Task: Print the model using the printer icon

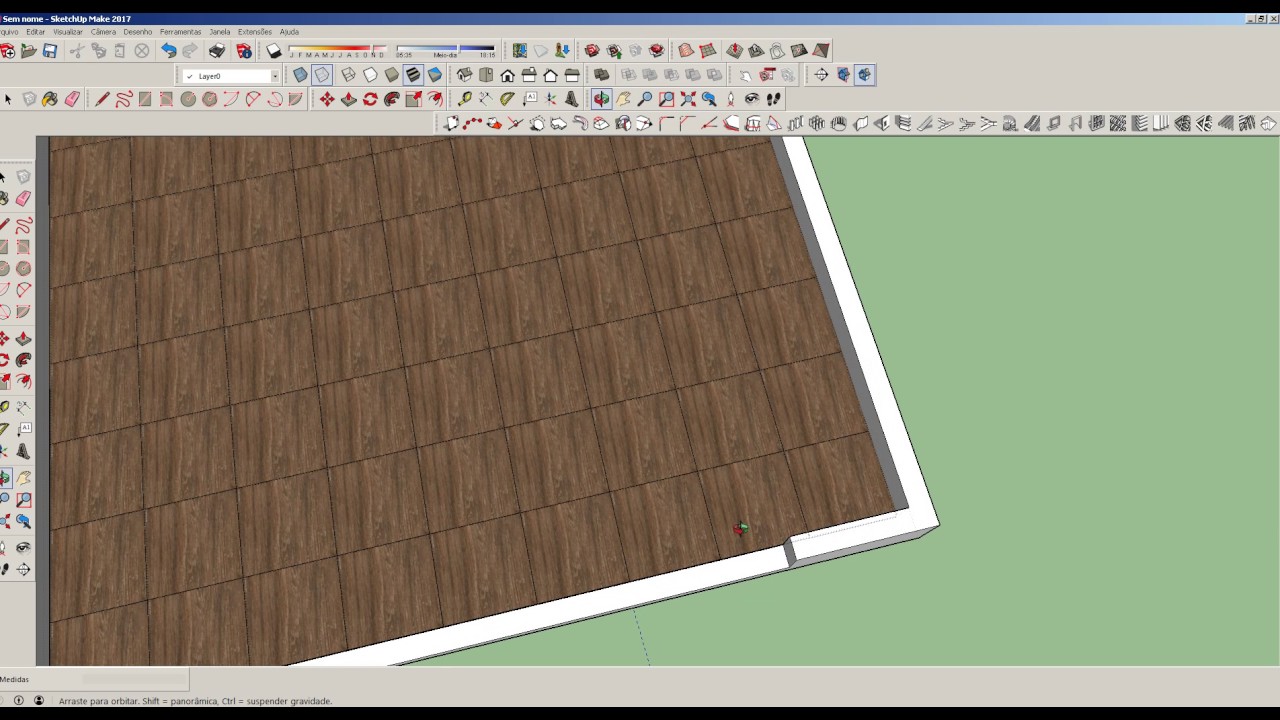Action: [217, 51]
